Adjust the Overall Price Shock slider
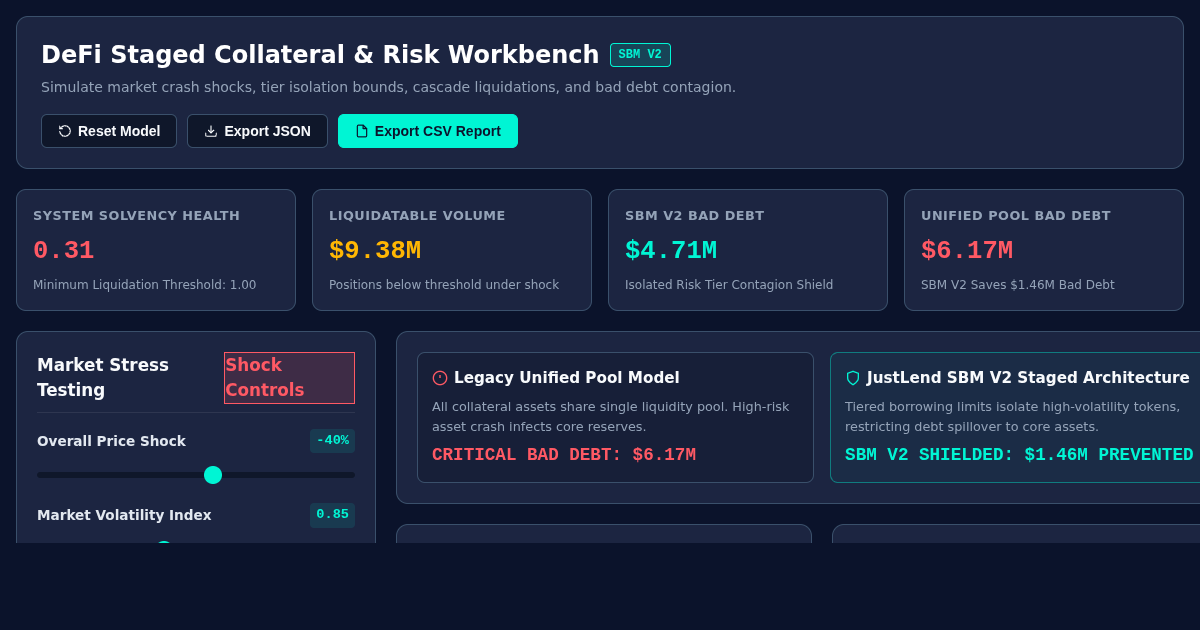1200x630 pixels. tap(196, 475)
